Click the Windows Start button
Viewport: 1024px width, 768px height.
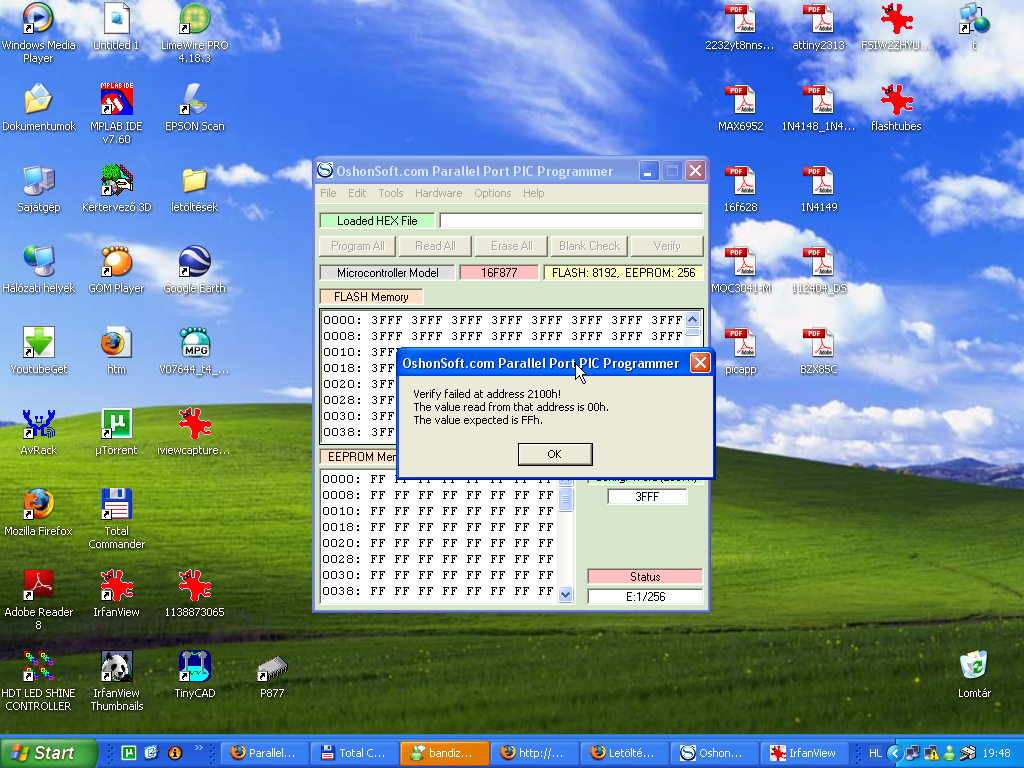click(47, 753)
